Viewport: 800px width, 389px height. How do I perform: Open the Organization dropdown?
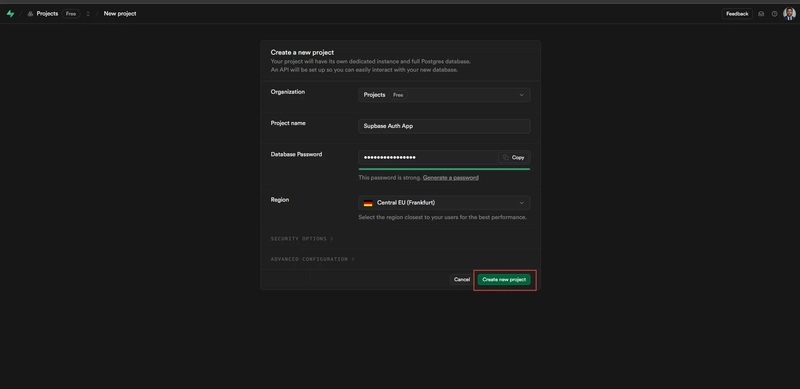click(444, 95)
